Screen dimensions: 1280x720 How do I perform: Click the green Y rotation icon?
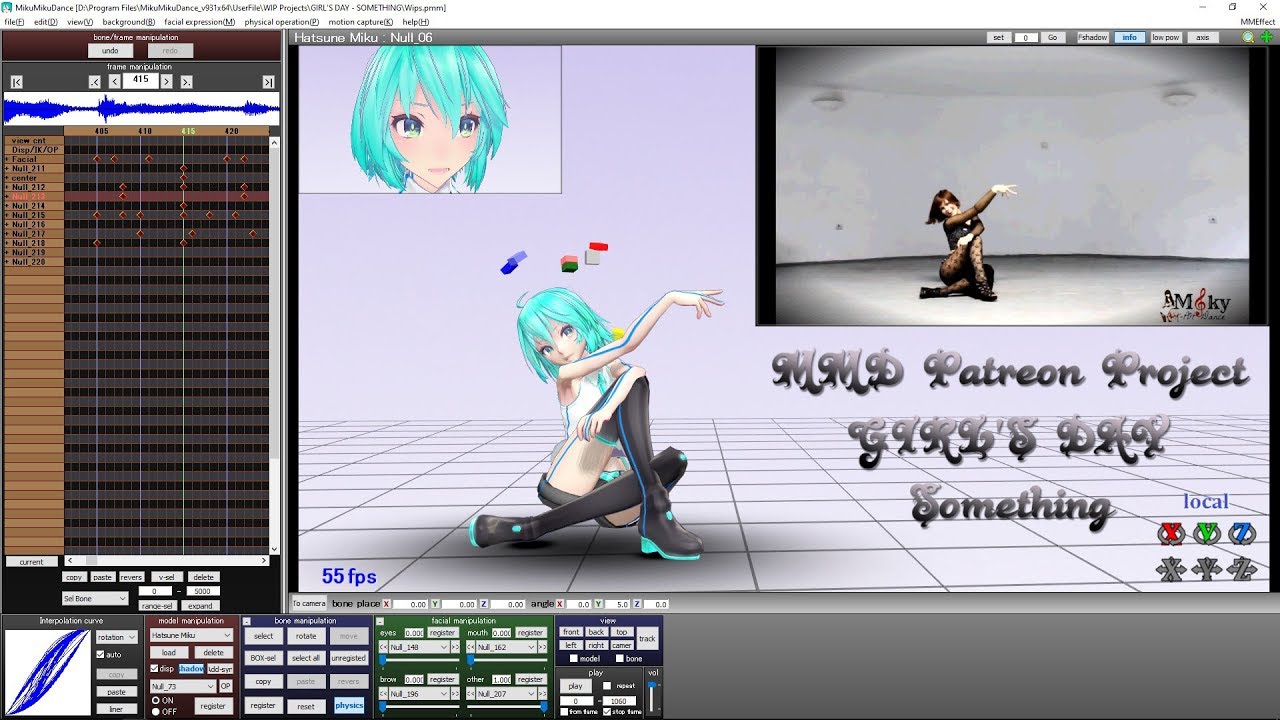click(x=1206, y=533)
